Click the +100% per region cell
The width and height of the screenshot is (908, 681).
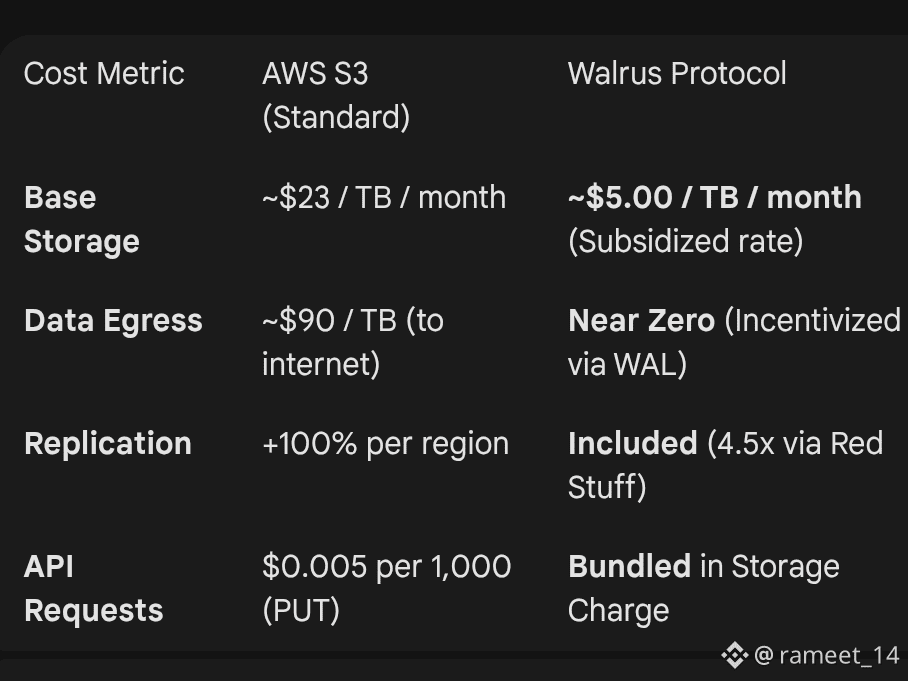coord(385,444)
